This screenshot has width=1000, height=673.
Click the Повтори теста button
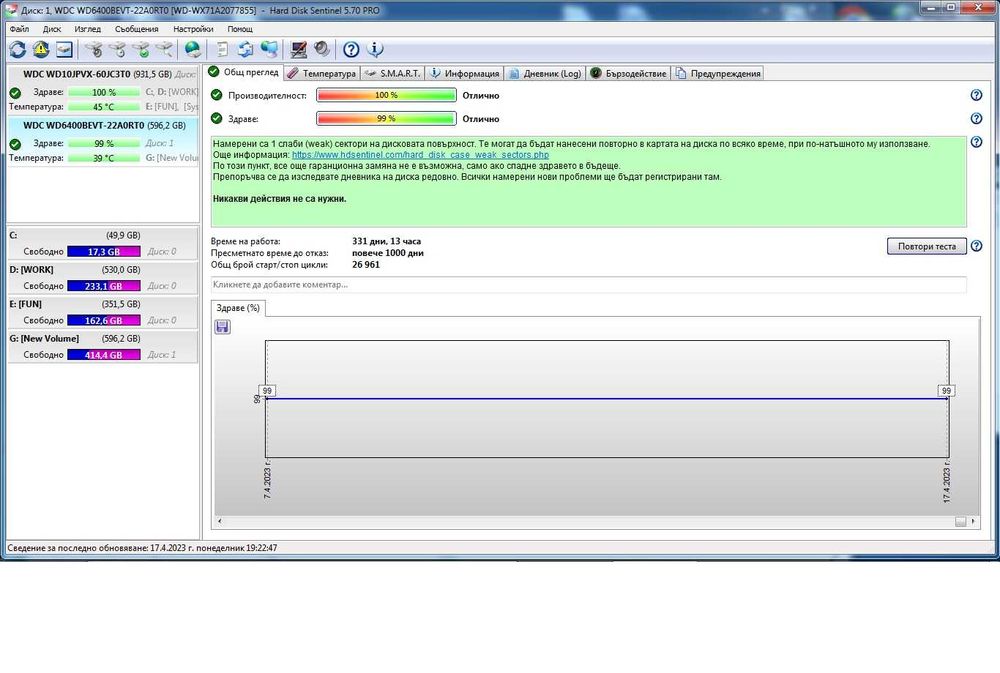[927, 246]
